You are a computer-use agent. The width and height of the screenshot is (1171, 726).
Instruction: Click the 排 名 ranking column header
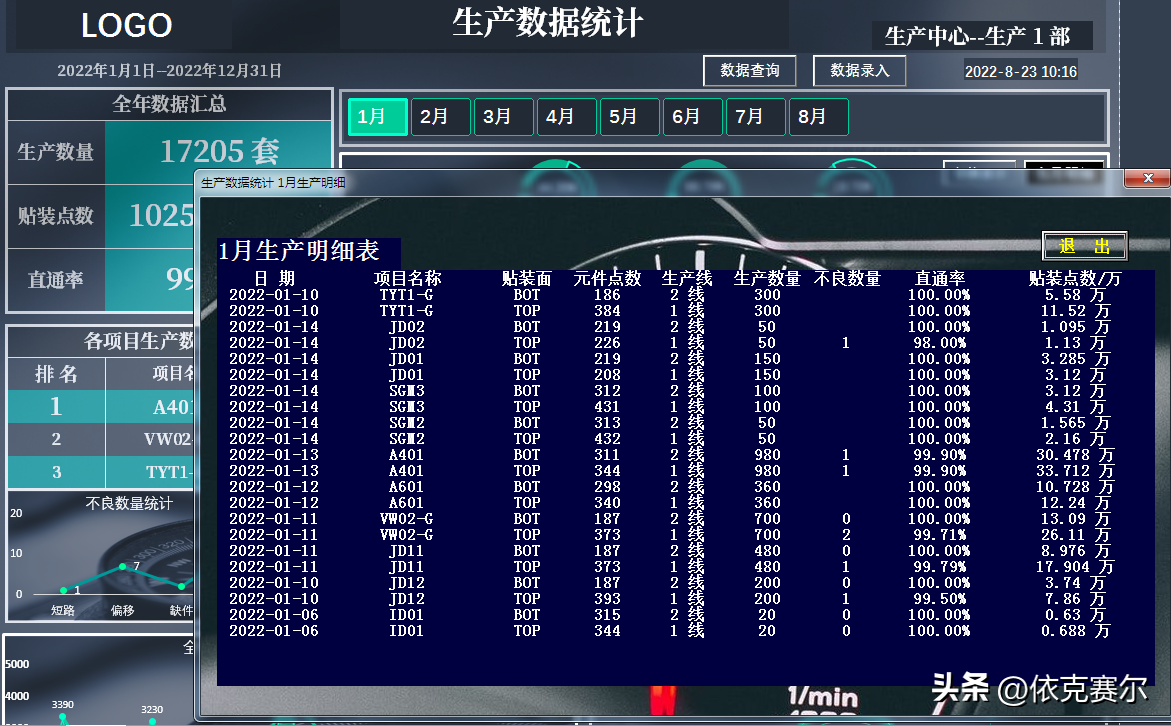57,373
